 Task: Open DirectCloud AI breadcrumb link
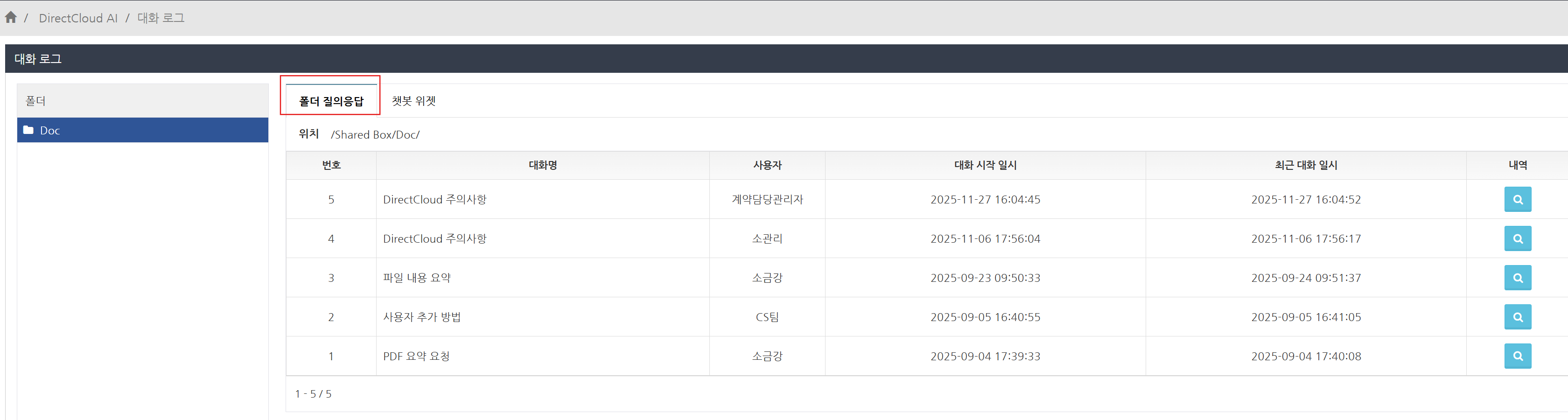78,18
